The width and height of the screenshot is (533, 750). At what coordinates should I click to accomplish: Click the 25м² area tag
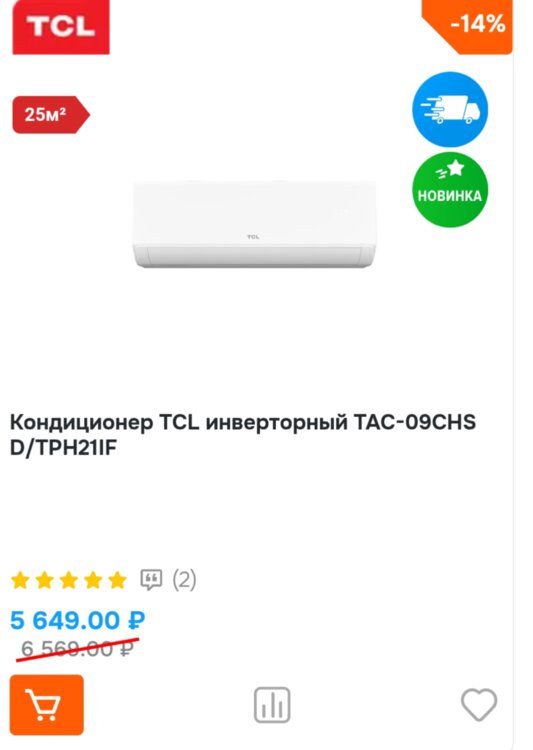[51, 114]
